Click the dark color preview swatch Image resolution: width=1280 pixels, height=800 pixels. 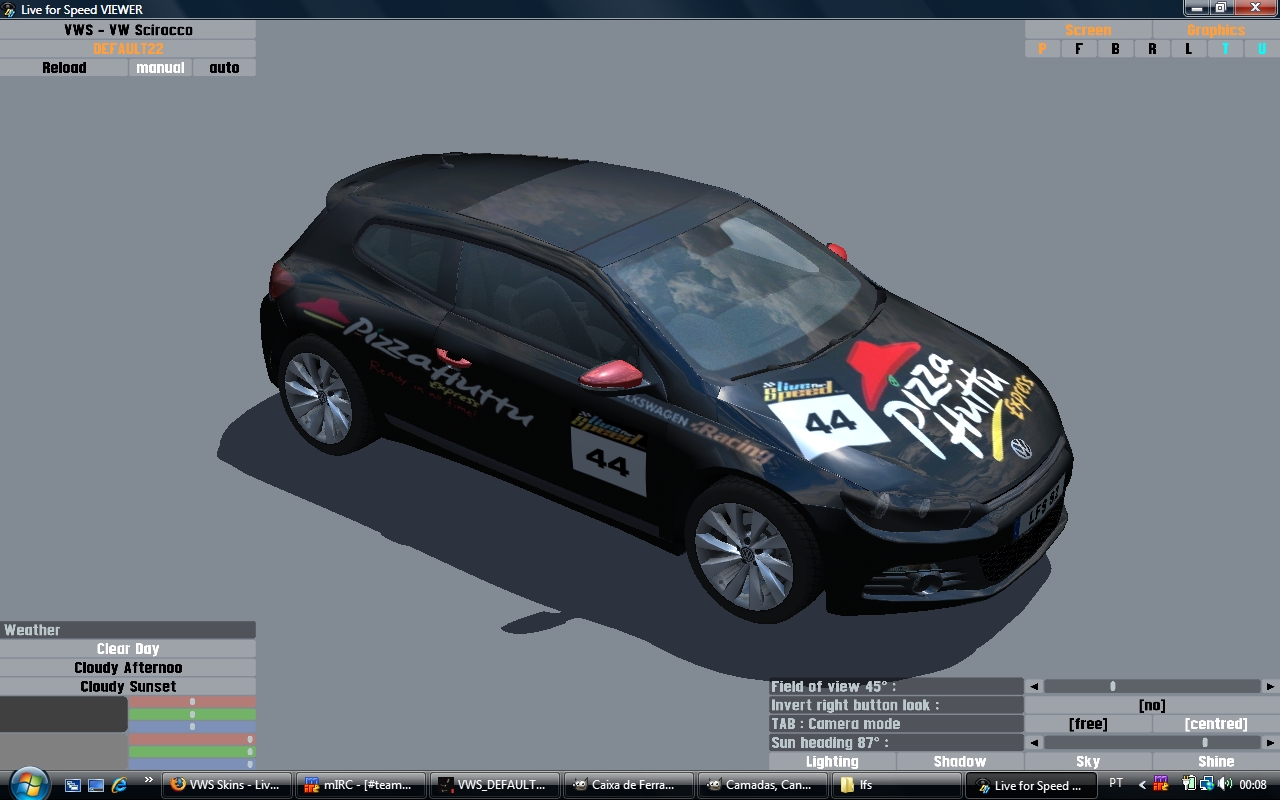pos(64,714)
